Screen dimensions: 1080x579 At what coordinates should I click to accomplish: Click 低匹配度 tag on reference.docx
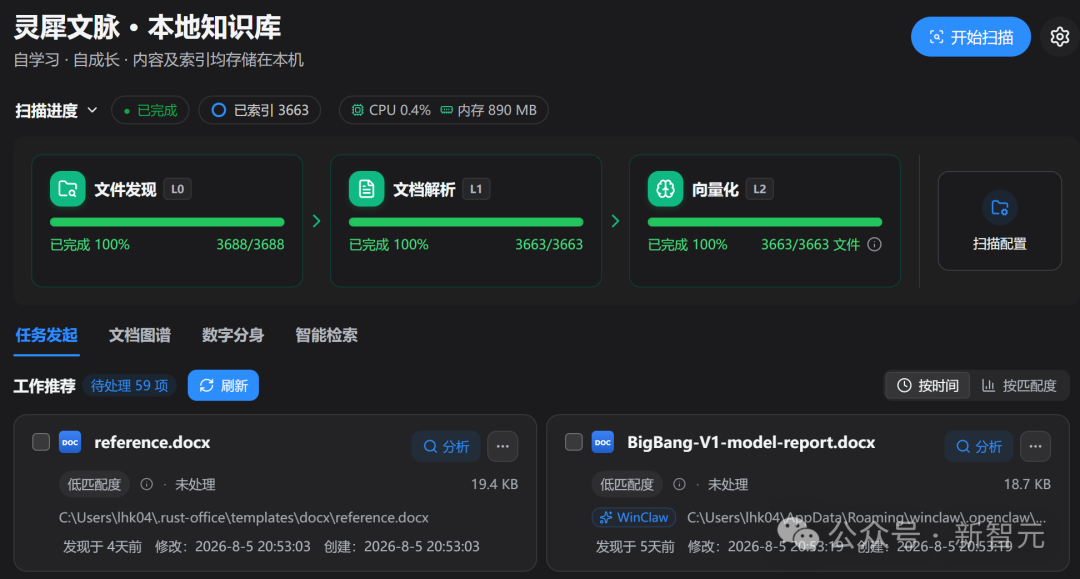pyautogui.click(x=94, y=484)
